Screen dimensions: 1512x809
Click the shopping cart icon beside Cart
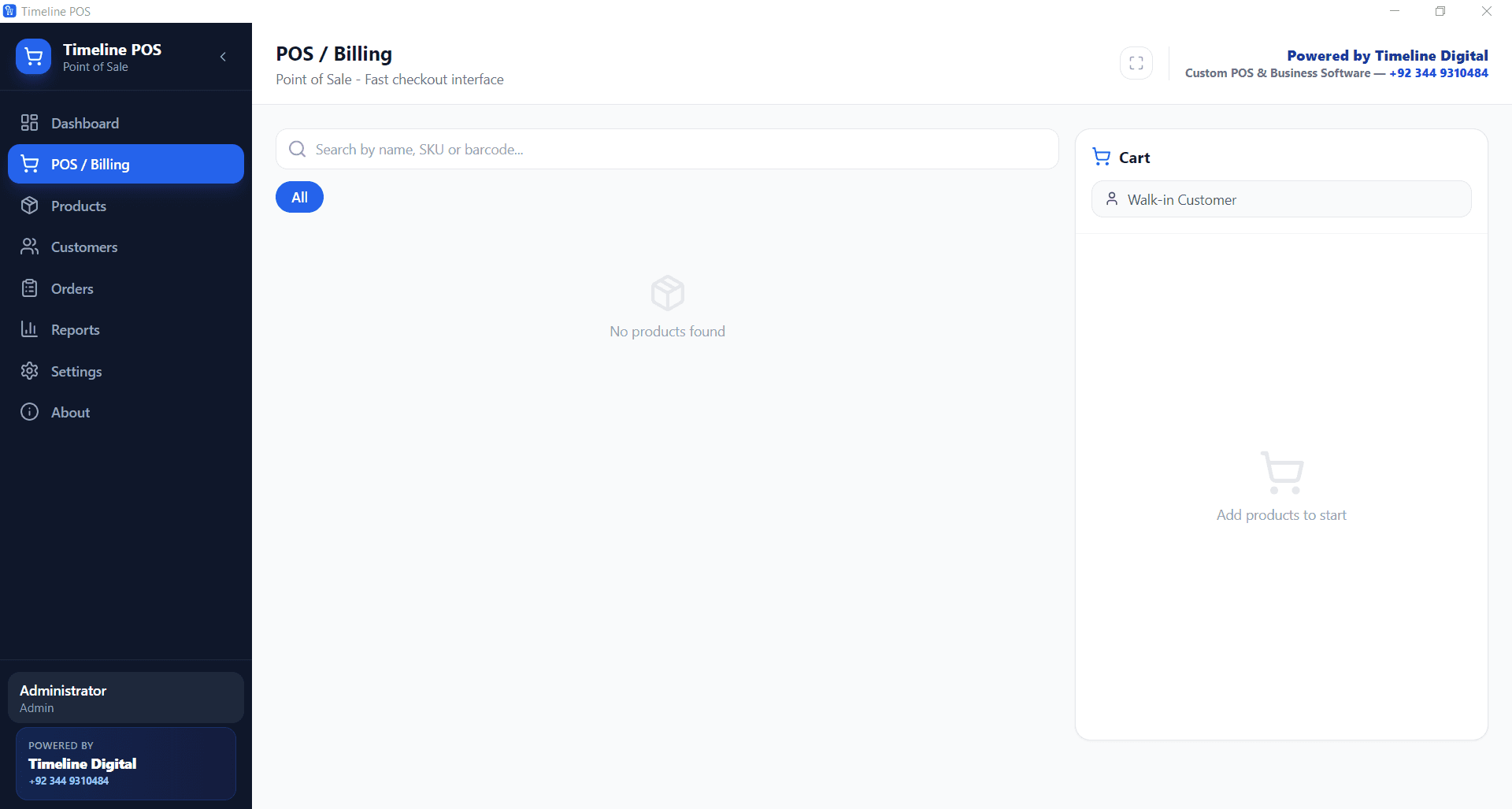point(1101,157)
